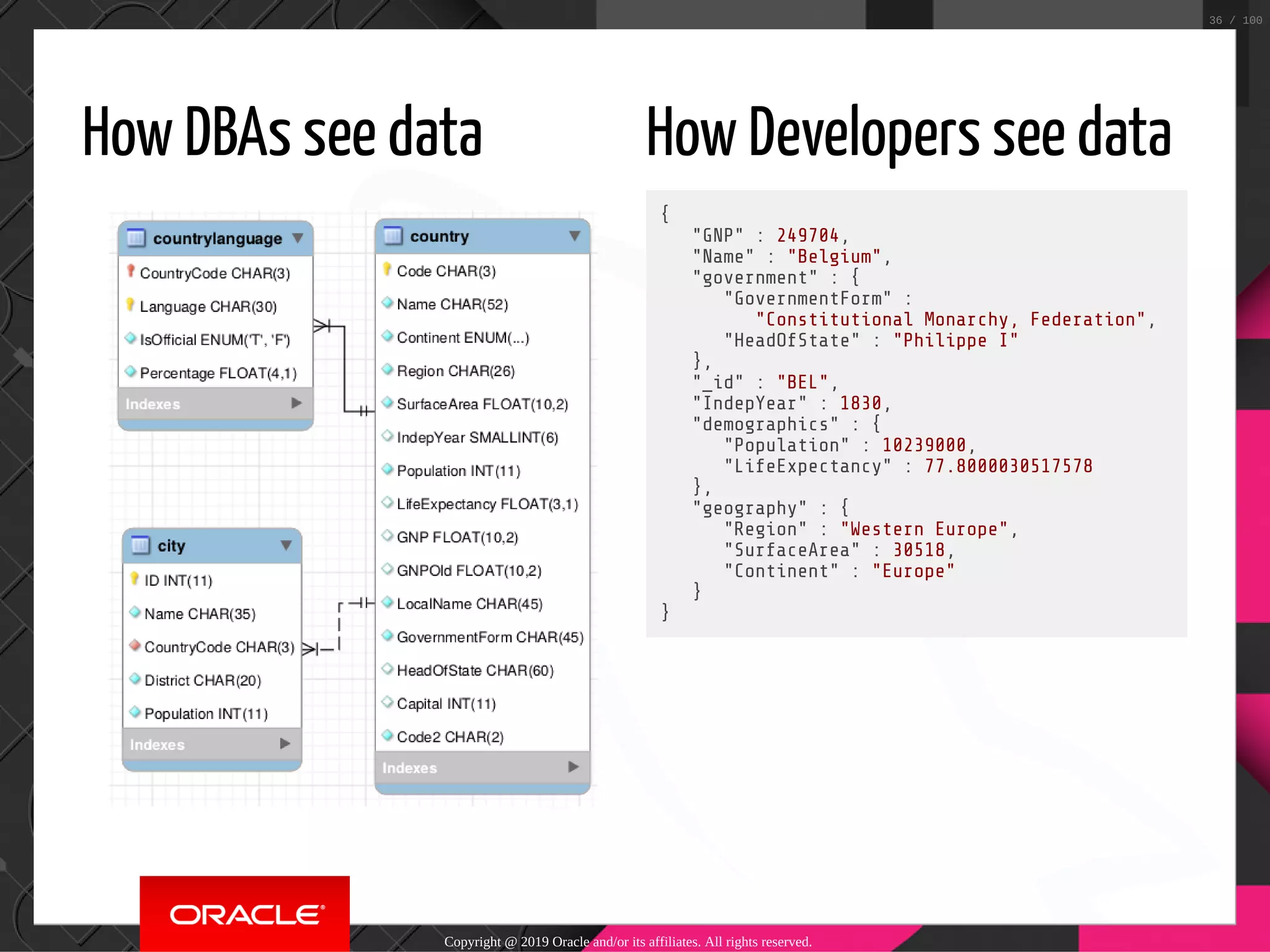Click the city table icon

coord(141,545)
